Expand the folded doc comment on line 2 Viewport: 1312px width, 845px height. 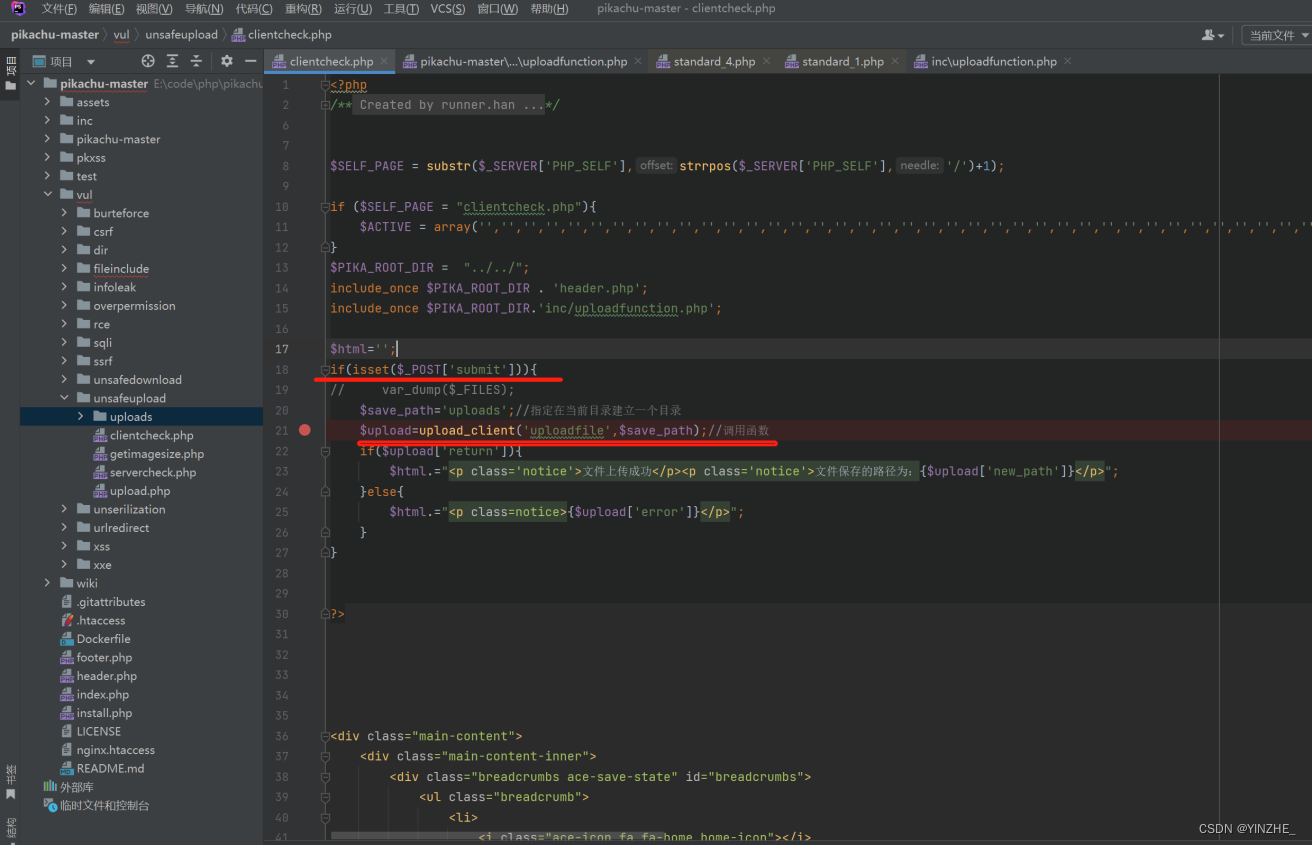click(324, 105)
